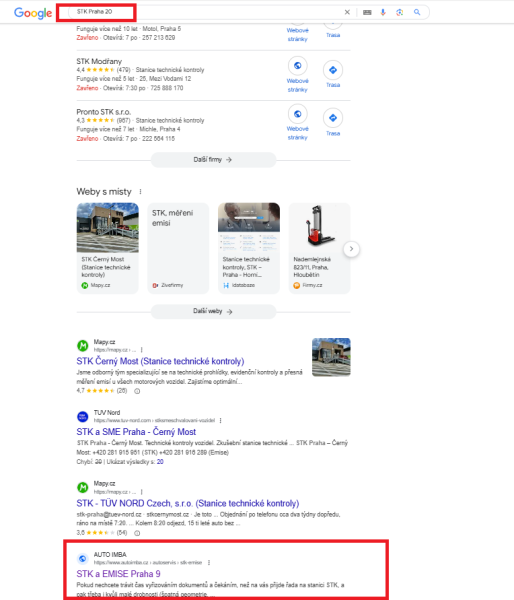Click phone number 725 888 170
Screen dimensions: 514x600
pyautogui.click(x=167, y=88)
